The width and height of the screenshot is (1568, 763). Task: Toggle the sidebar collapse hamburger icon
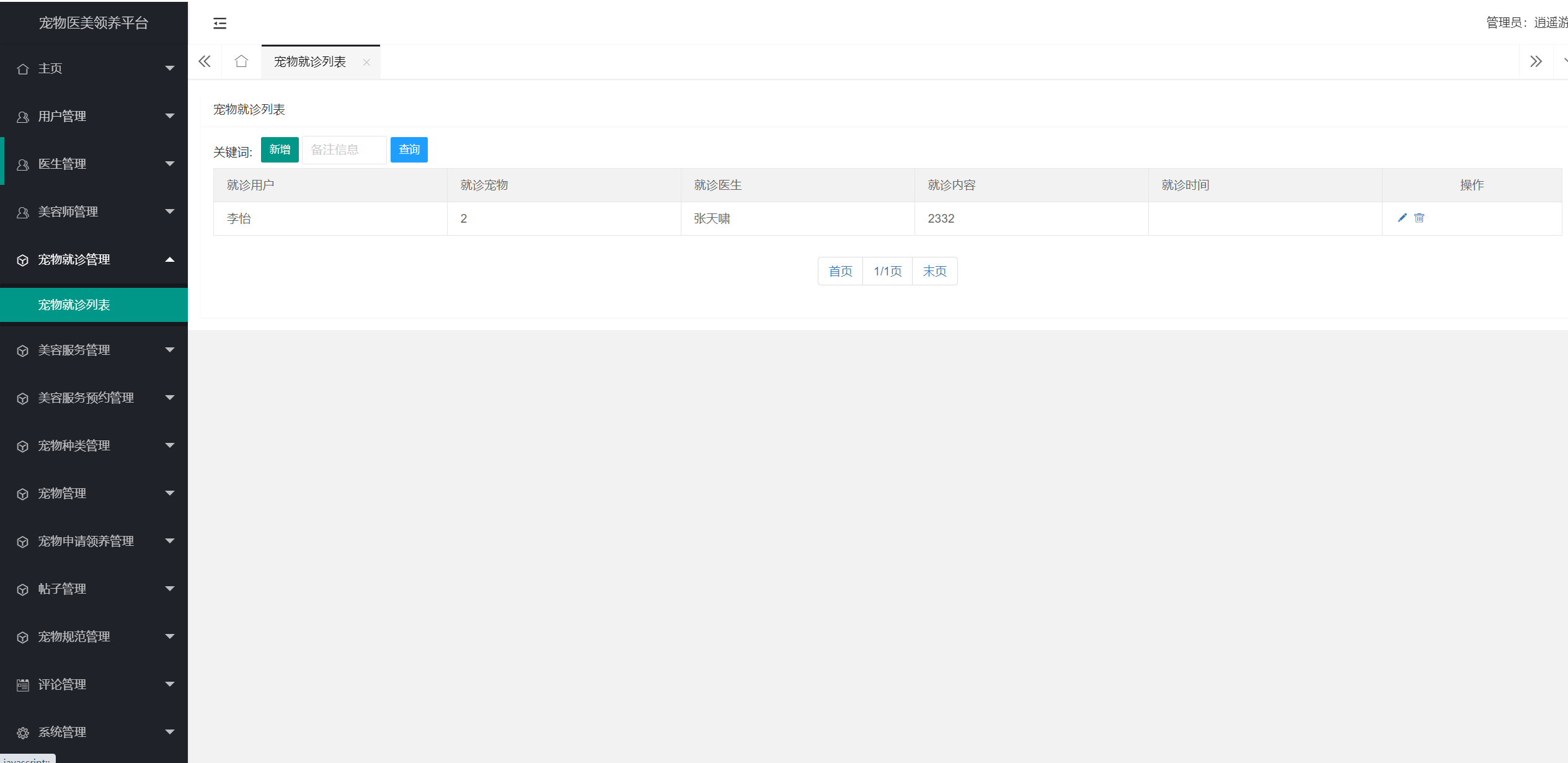click(x=219, y=24)
